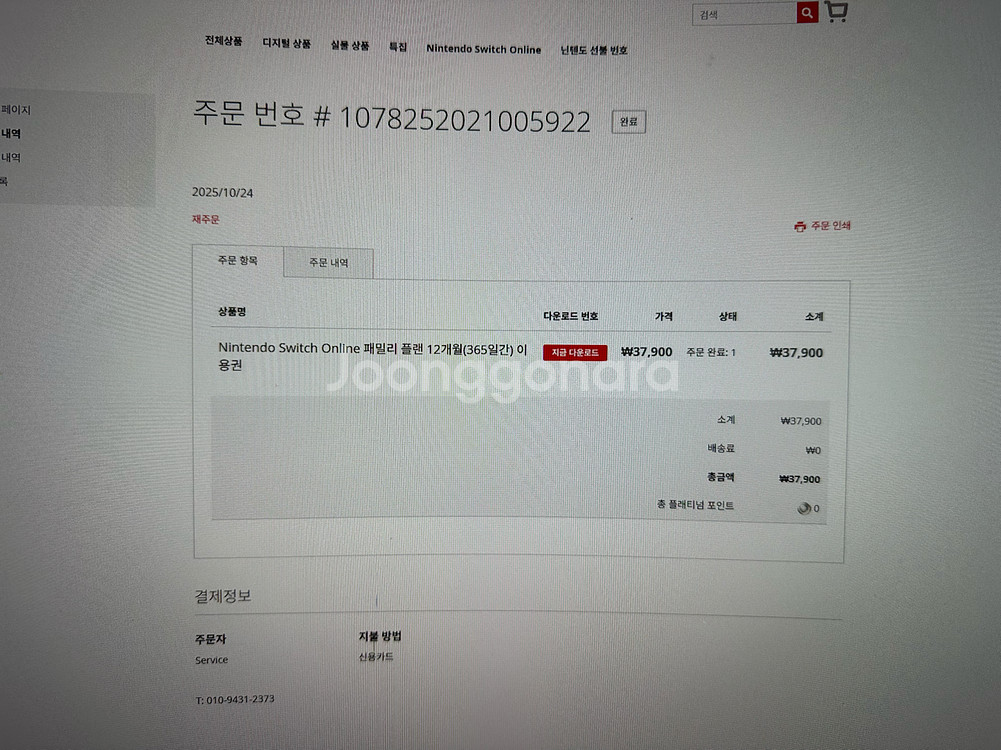The height and width of the screenshot is (750, 1001).
Task: Click the 완료 status badge
Action: (629, 122)
